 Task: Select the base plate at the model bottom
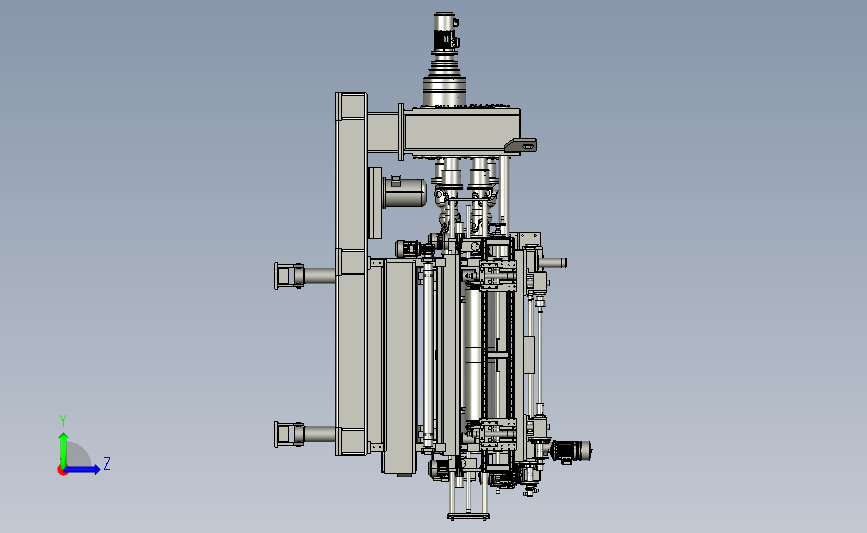click(x=468, y=516)
